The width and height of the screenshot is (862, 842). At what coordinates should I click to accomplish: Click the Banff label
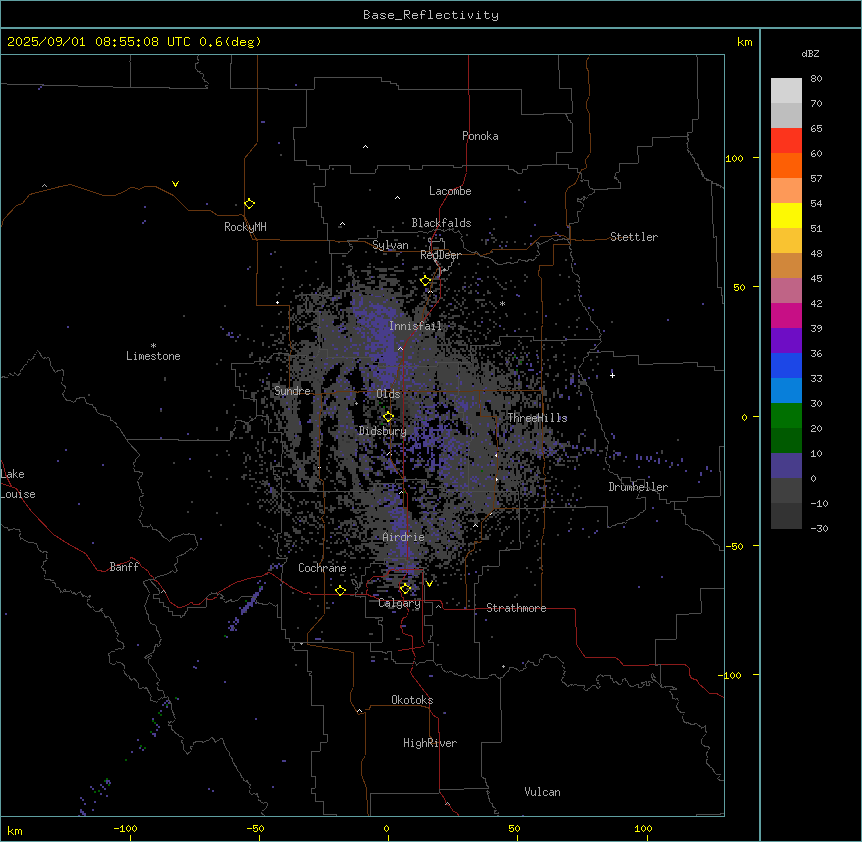tap(124, 567)
